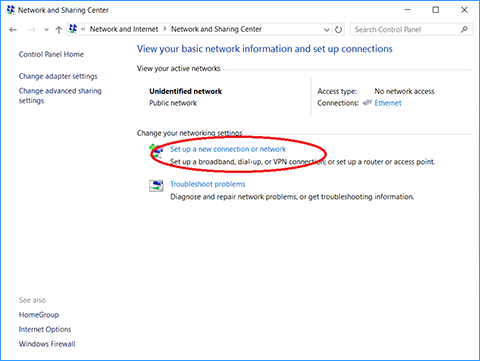Click the search magnifier icon
The height and width of the screenshot is (361, 480).
[464, 29]
